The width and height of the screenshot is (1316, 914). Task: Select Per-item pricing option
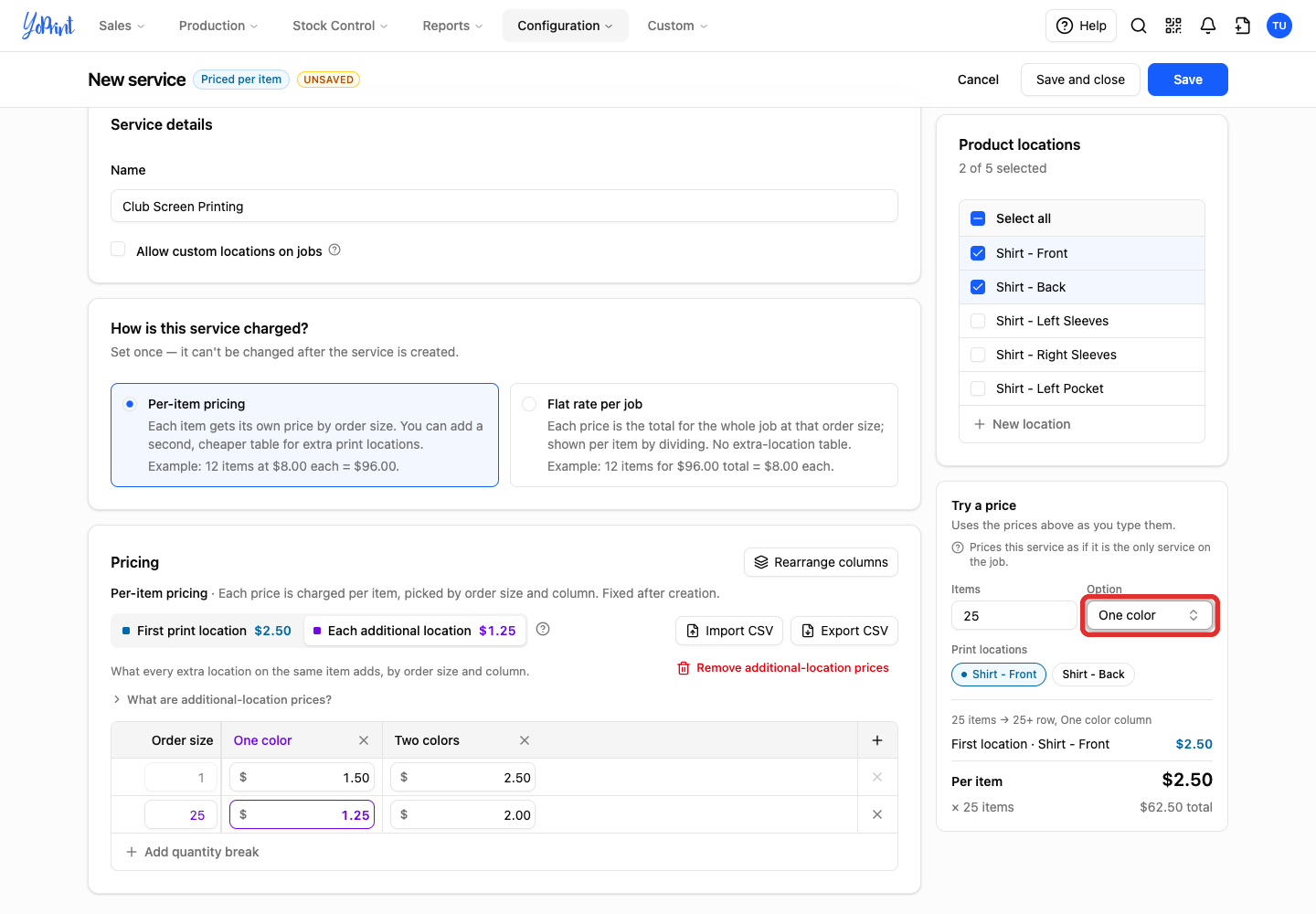pos(304,435)
